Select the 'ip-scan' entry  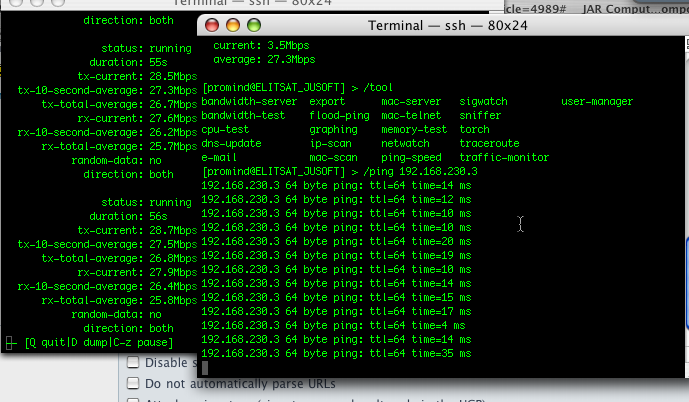coord(330,144)
